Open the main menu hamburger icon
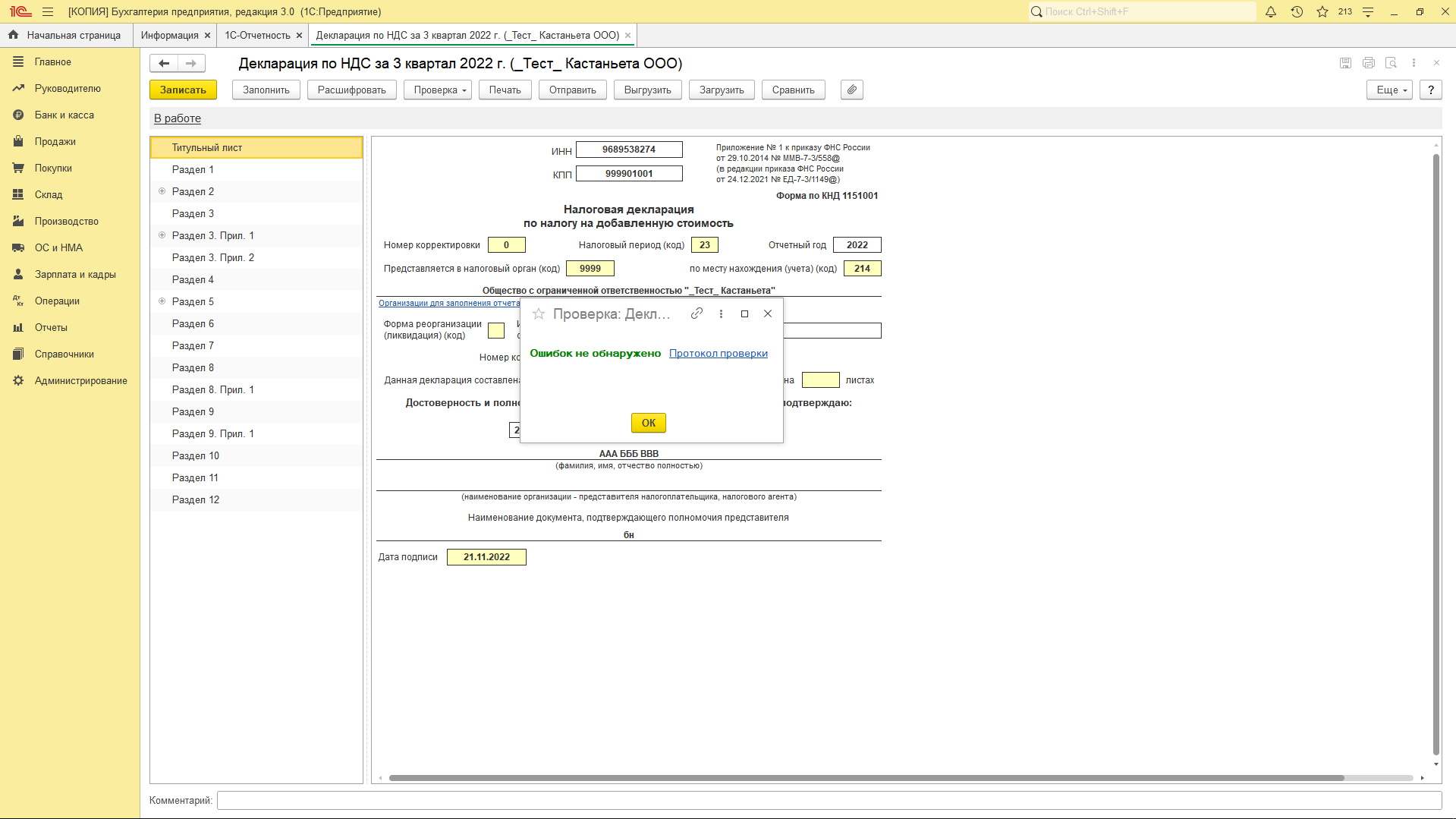1456x819 pixels. [48, 11]
